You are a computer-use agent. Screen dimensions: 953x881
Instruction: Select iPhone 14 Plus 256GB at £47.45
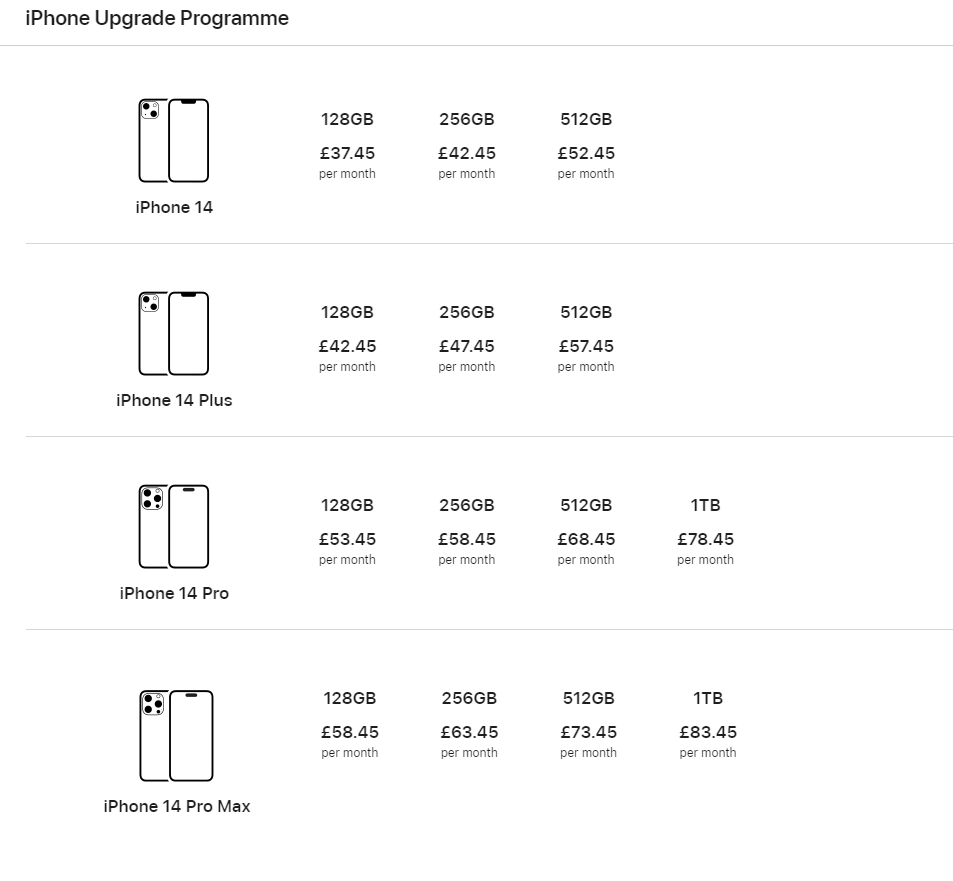click(467, 338)
